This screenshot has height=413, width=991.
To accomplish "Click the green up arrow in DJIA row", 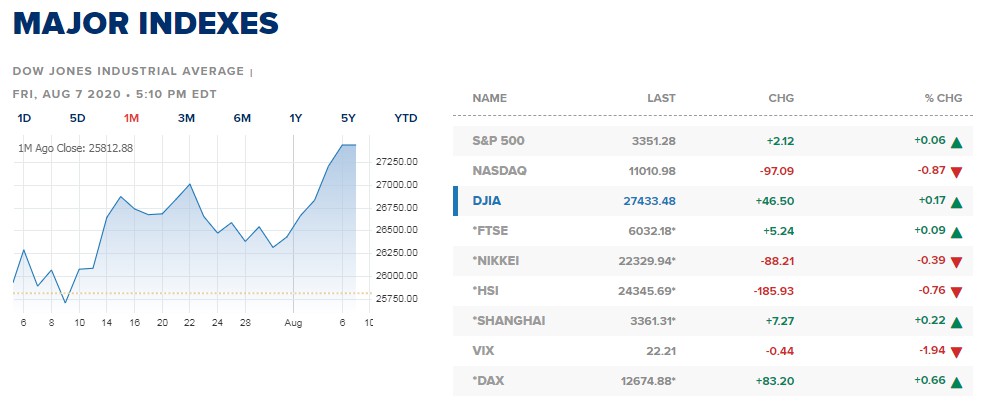I will (956, 202).
